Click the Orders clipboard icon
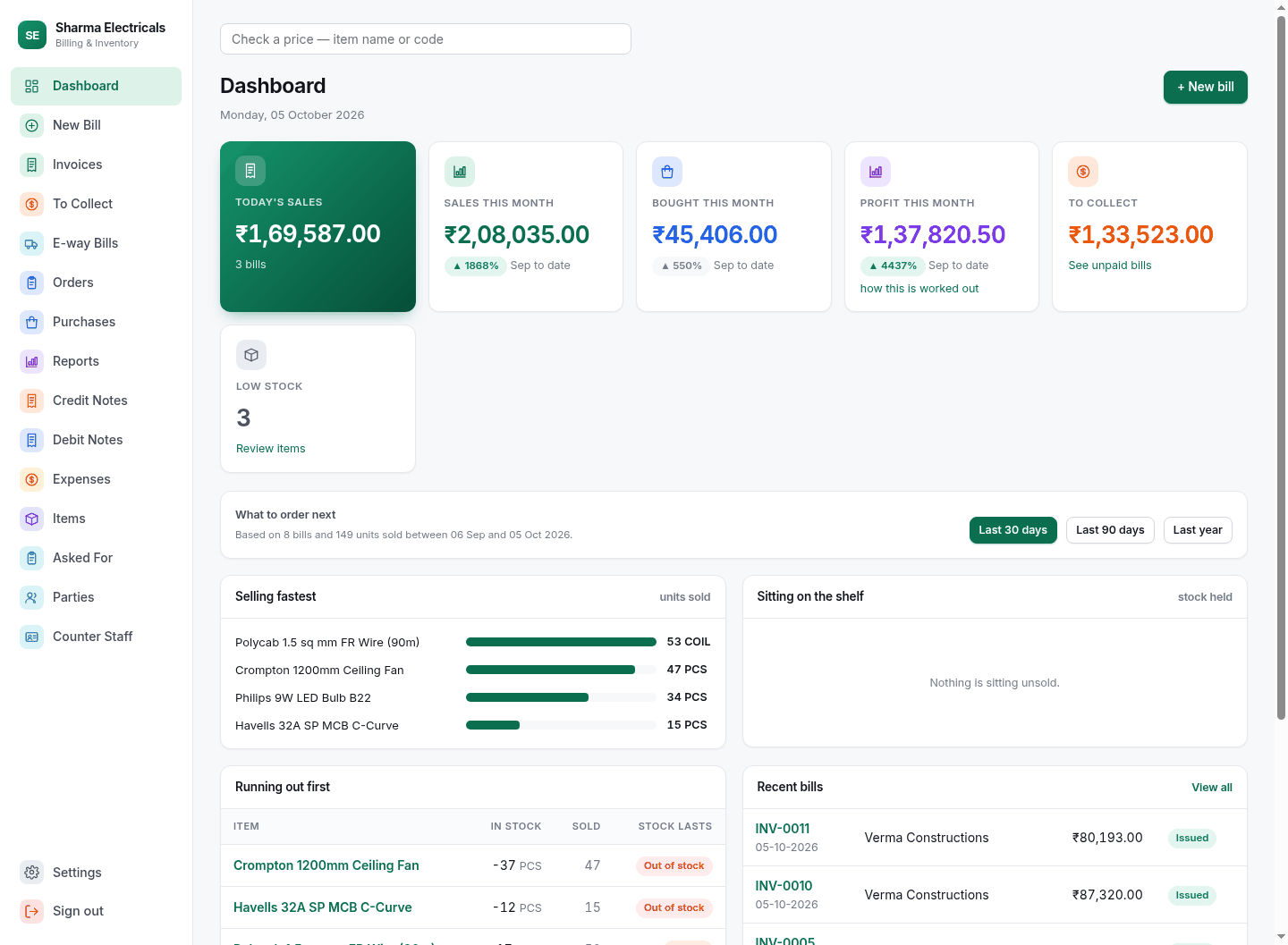Screen dimensions: 1288x945 tap(32, 283)
